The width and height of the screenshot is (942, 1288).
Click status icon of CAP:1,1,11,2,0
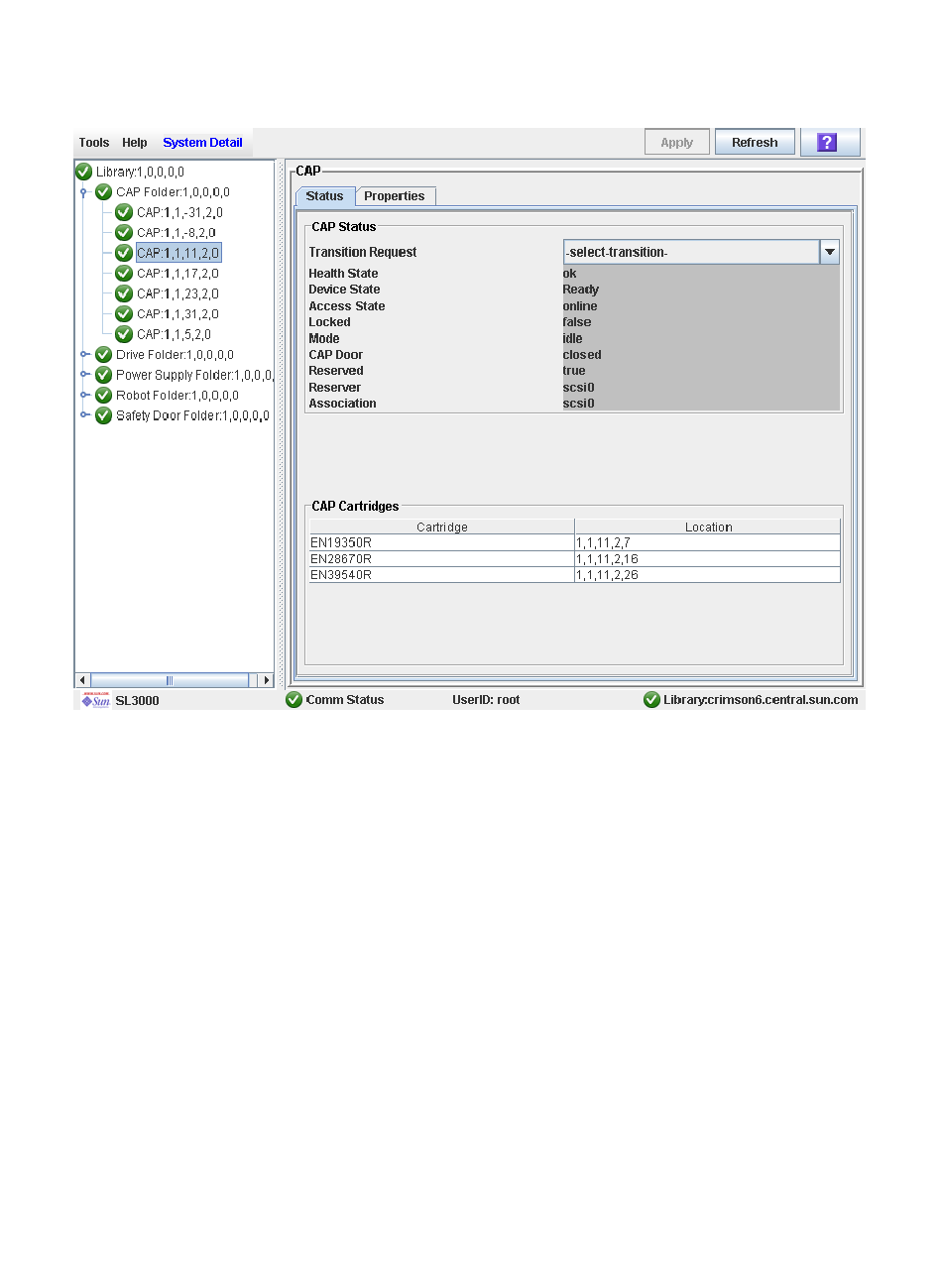124,253
